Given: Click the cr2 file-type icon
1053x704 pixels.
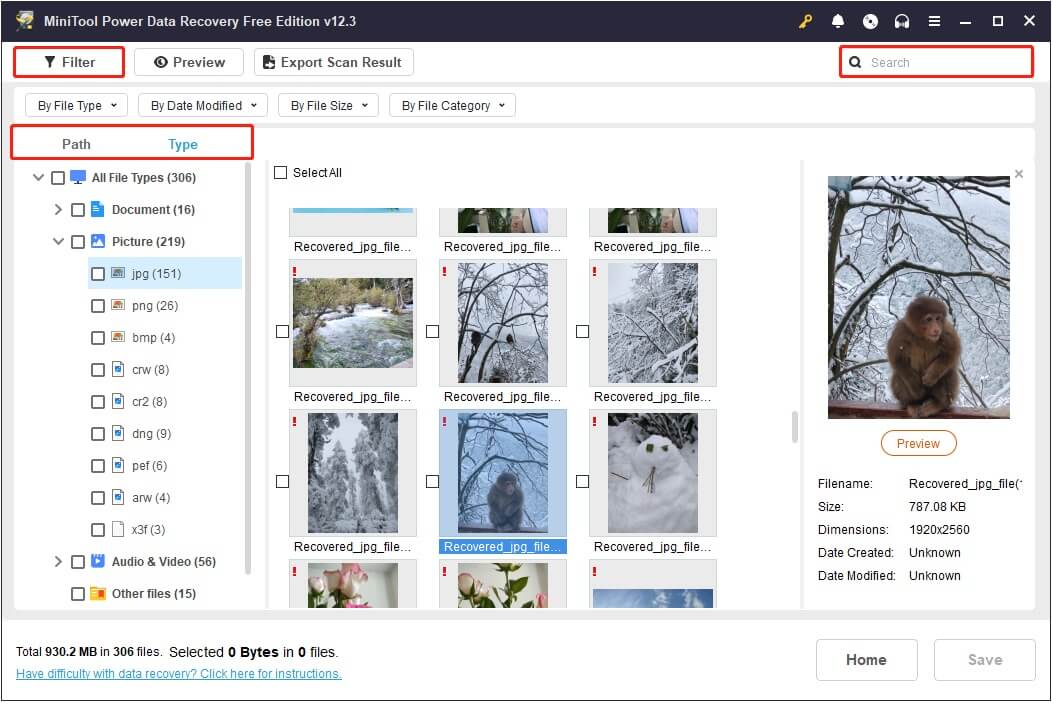Looking at the screenshot, I should pyautogui.click(x=118, y=402).
